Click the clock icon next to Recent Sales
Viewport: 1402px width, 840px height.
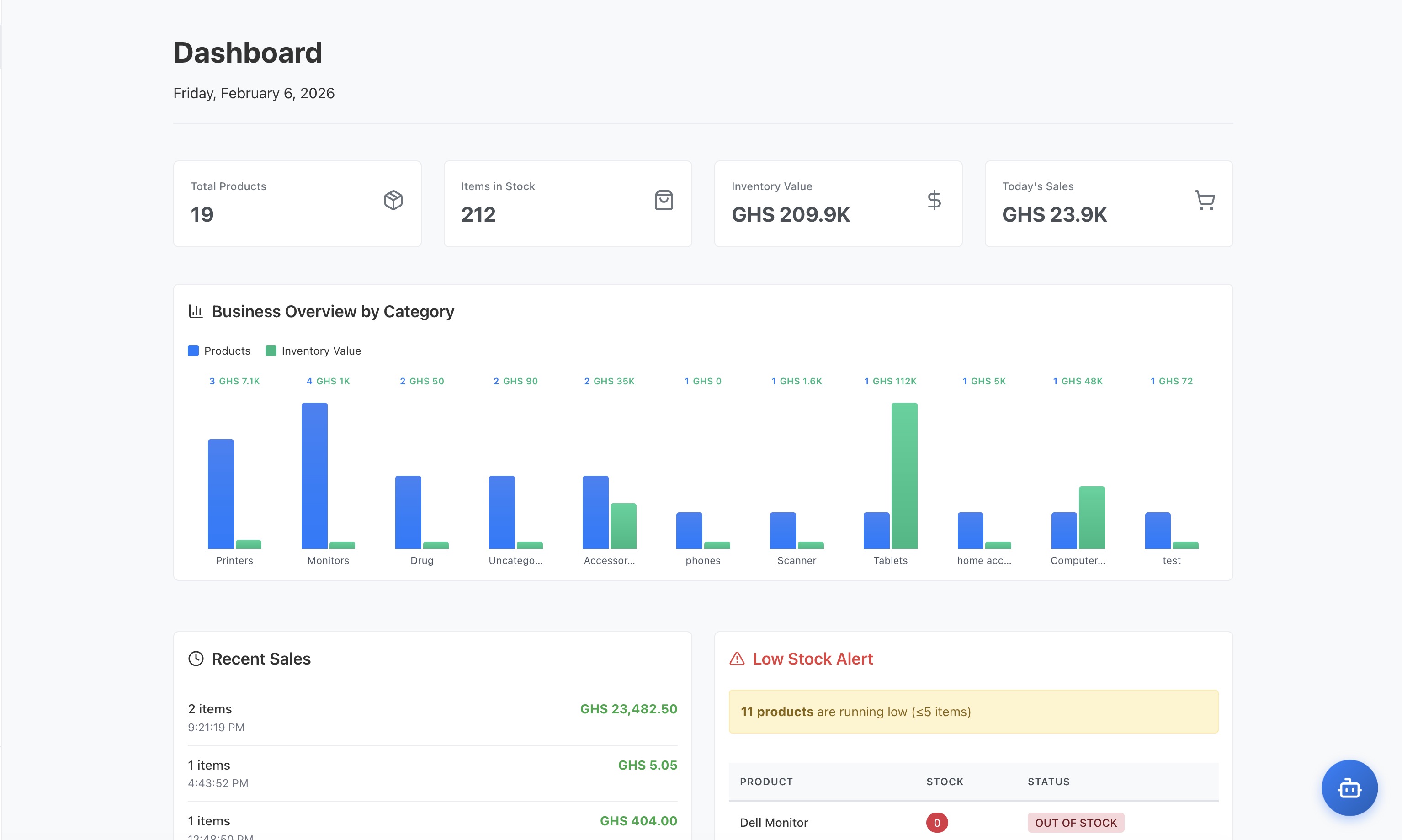(x=195, y=658)
